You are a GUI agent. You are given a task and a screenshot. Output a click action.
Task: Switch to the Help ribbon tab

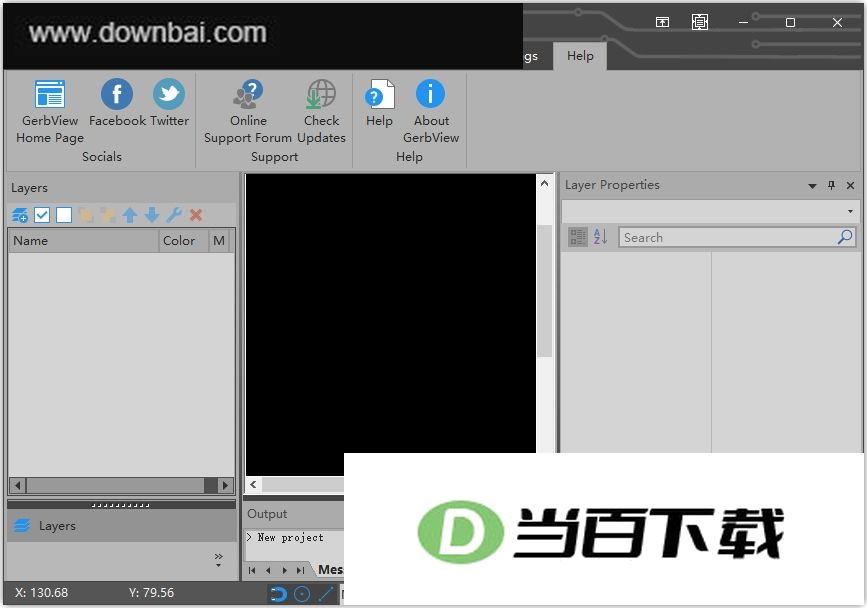coord(580,56)
